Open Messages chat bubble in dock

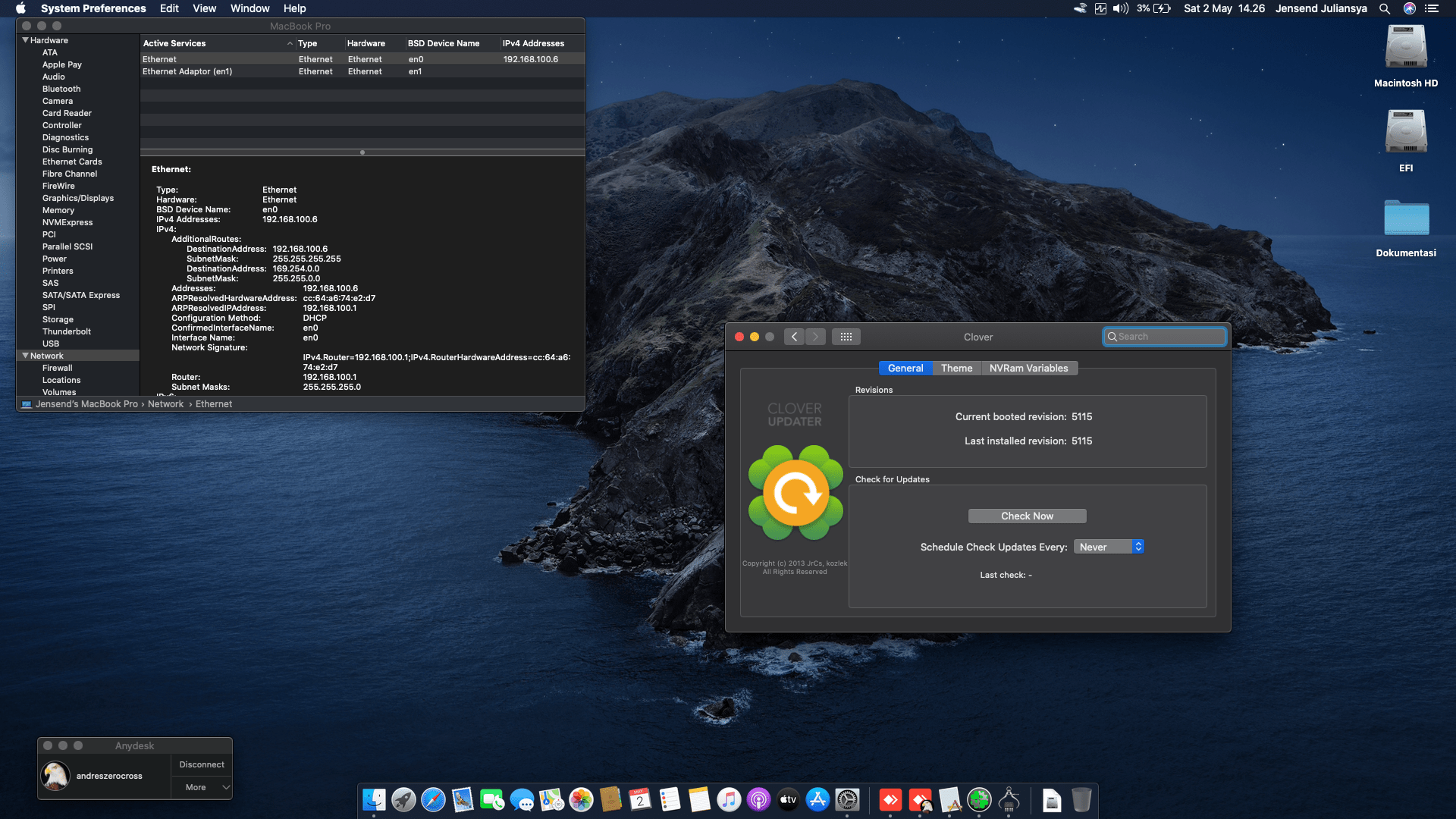pyautogui.click(x=522, y=799)
